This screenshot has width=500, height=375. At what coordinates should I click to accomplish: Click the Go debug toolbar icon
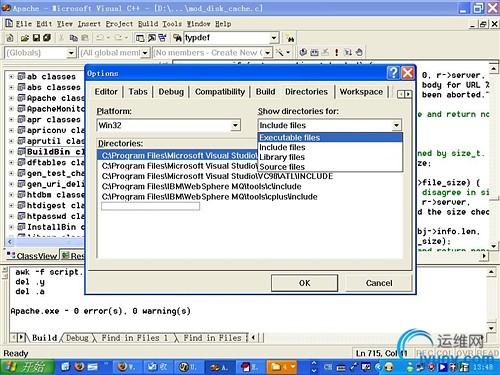[348, 52]
